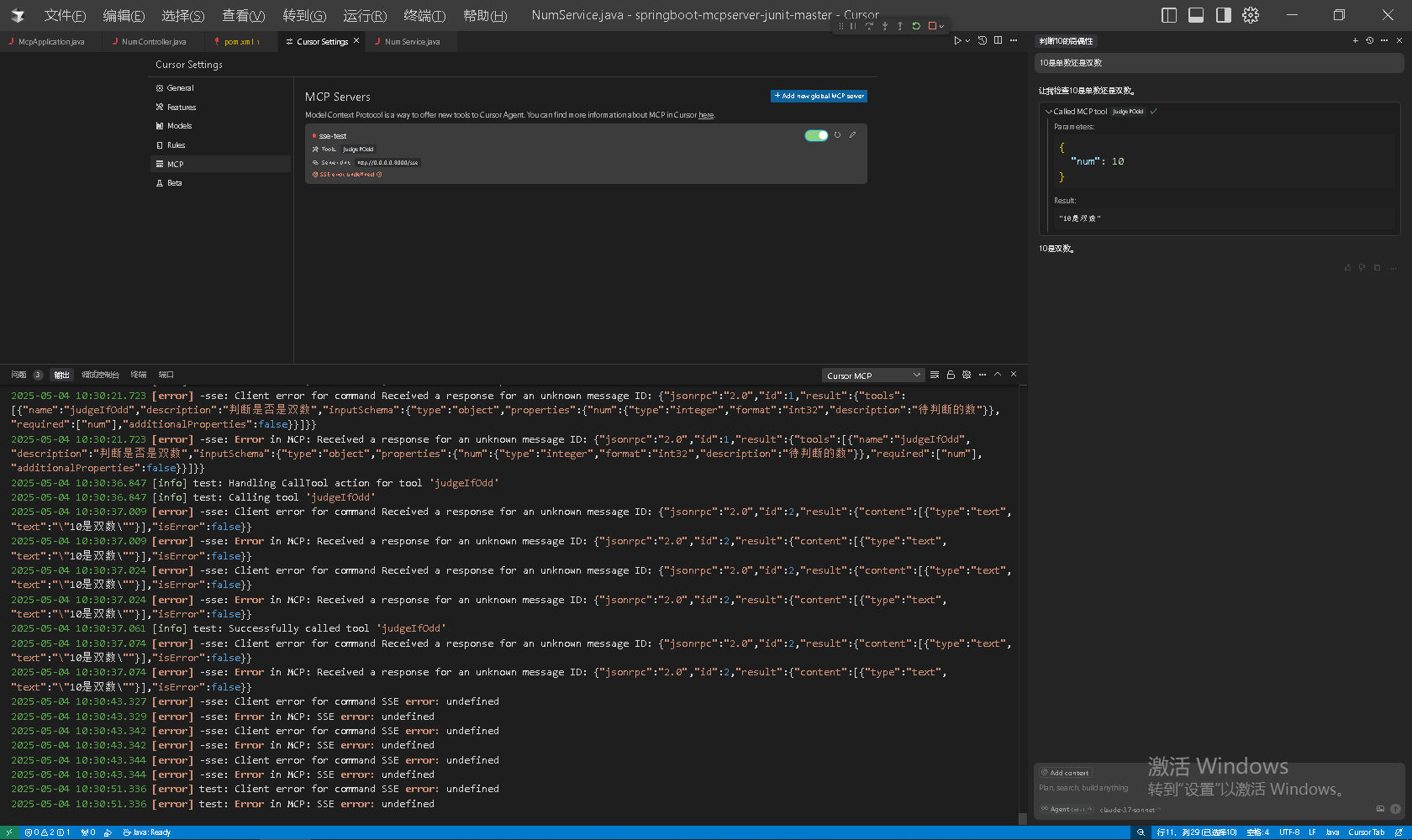Focus the 'Plan, search, build anything' input
Screen dimensions: 1412x840
point(1084,788)
